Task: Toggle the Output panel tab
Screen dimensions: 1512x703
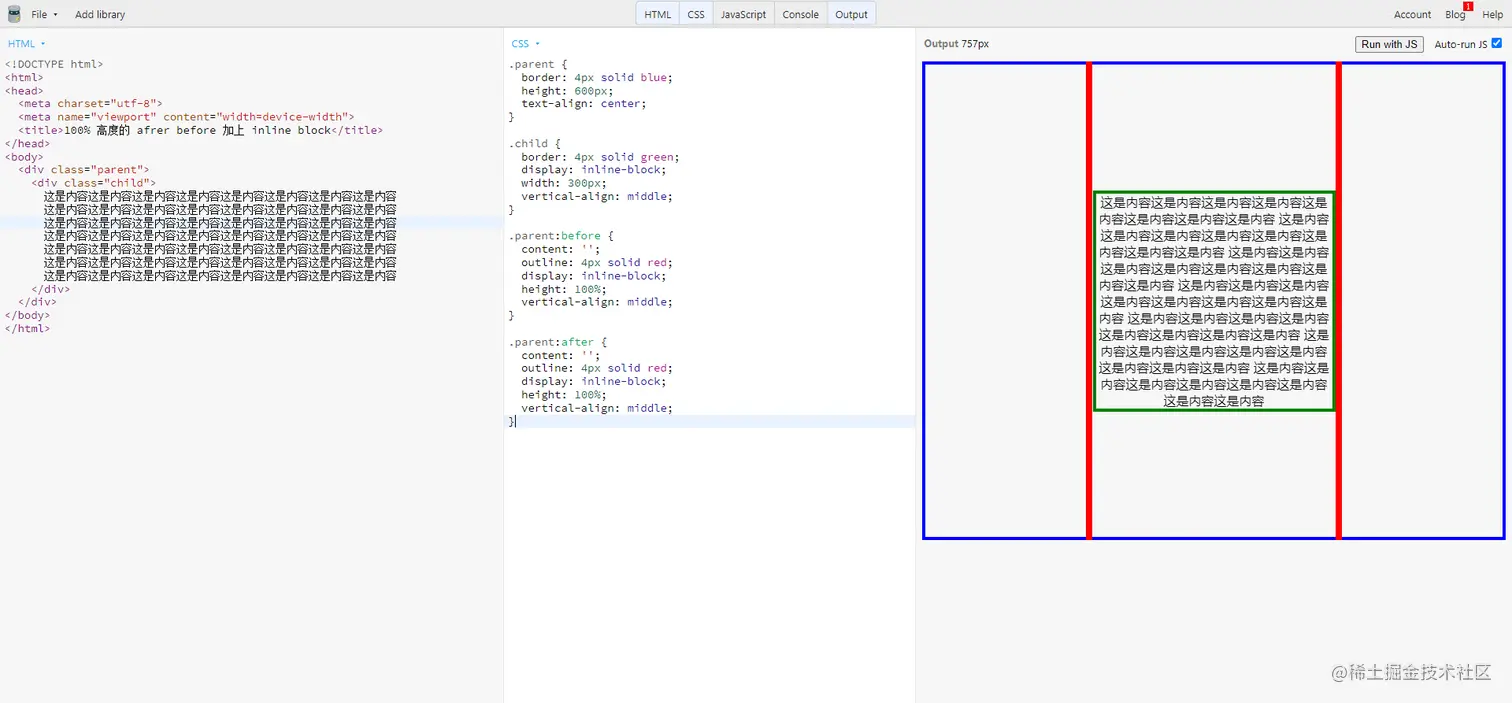Action: [852, 14]
